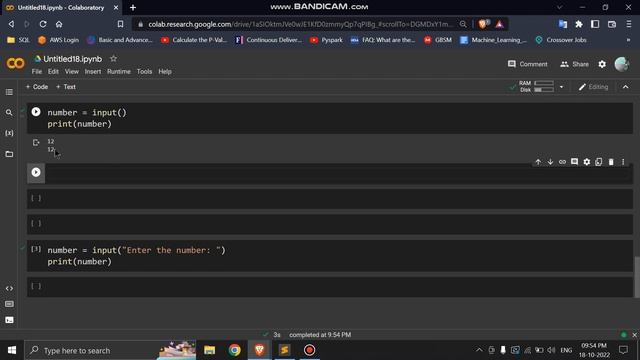Open new browser tab
Viewport: 640px width, 360px height.
coord(133,7)
